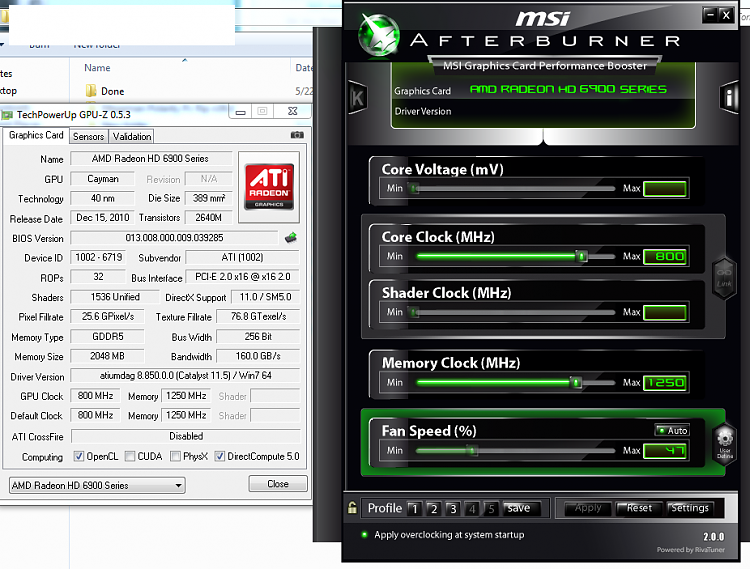Select Afterburner profile slot 1
This screenshot has height=569, width=750.
[414, 508]
